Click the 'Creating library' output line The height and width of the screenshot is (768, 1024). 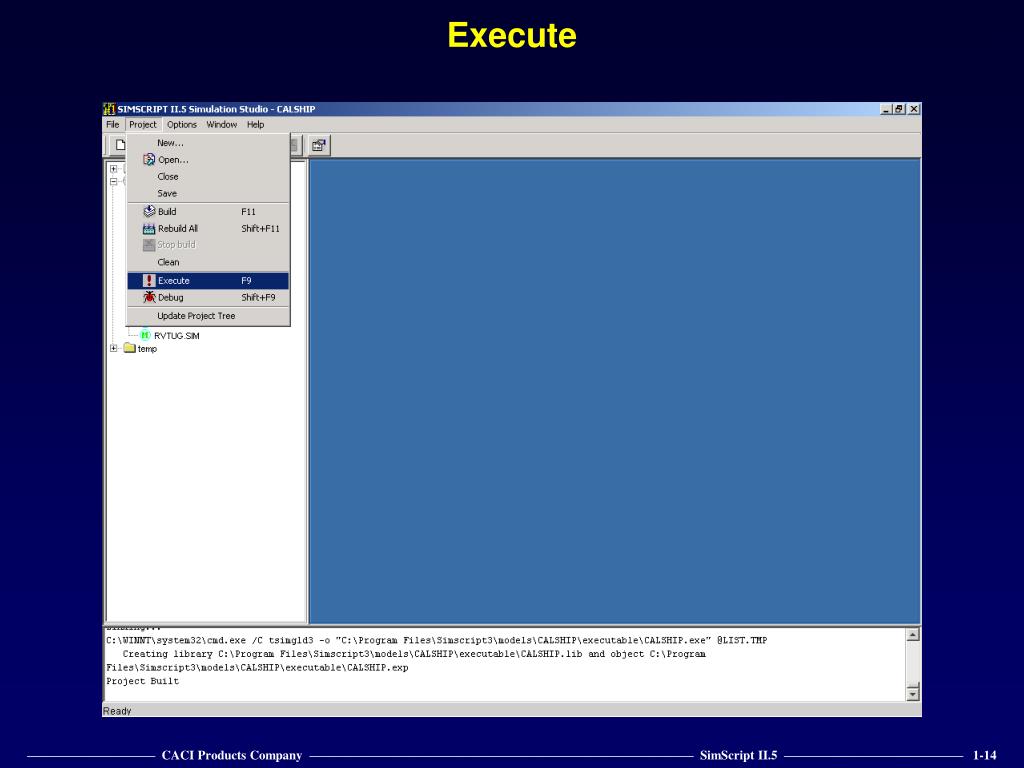(x=414, y=654)
